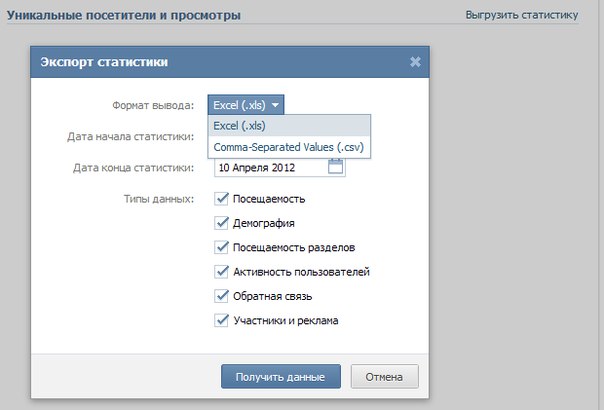Open the Выгрузить статистику link
The height and width of the screenshot is (410, 604).
click(x=522, y=15)
